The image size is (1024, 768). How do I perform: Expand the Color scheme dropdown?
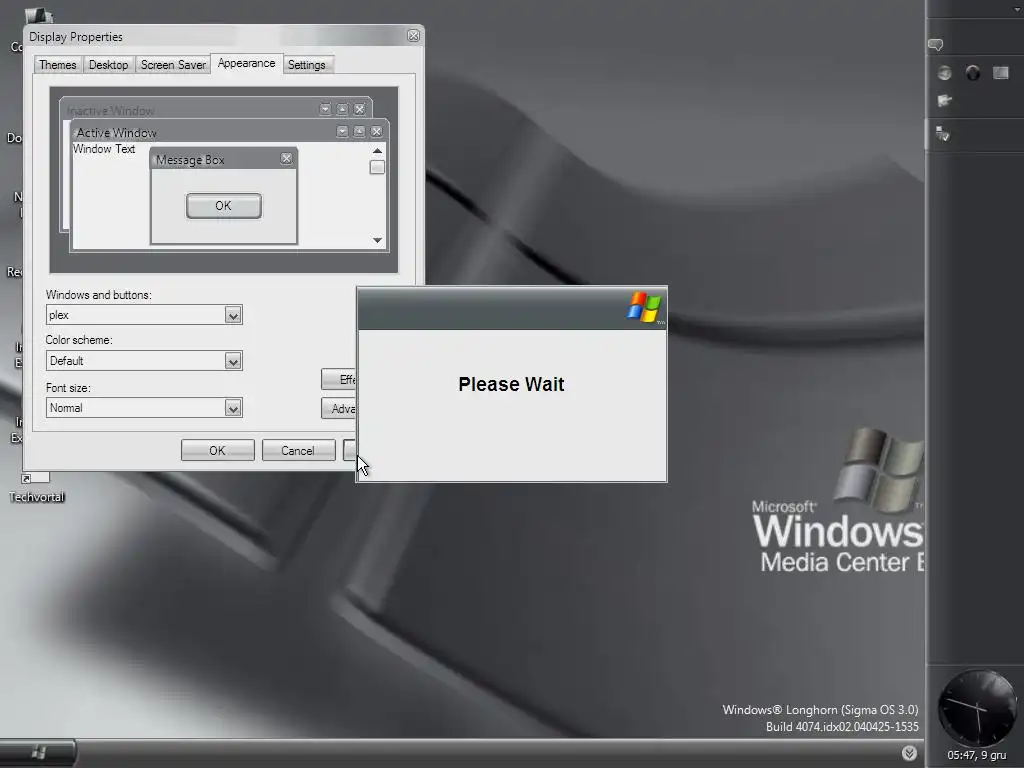[233, 361]
